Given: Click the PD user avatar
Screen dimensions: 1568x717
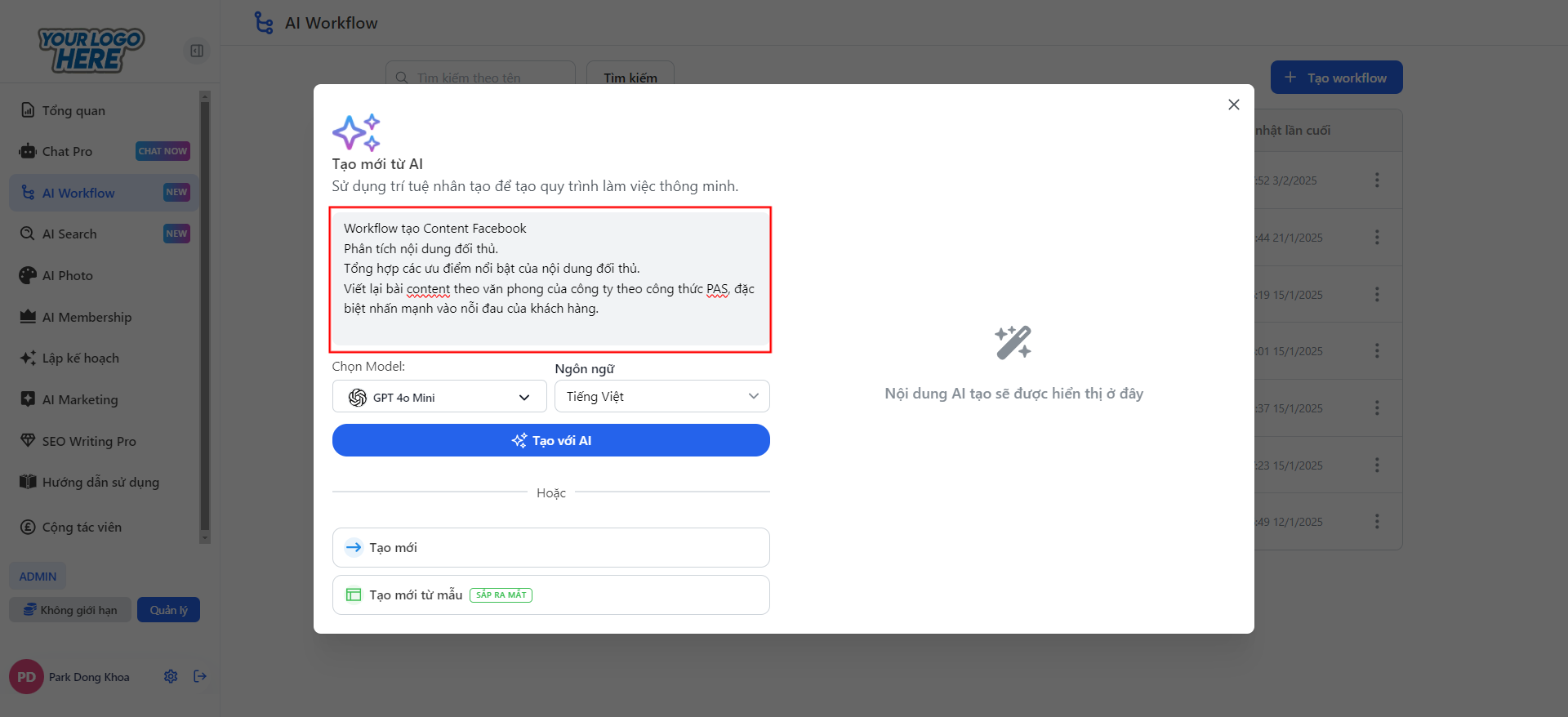Looking at the screenshot, I should click(x=26, y=677).
